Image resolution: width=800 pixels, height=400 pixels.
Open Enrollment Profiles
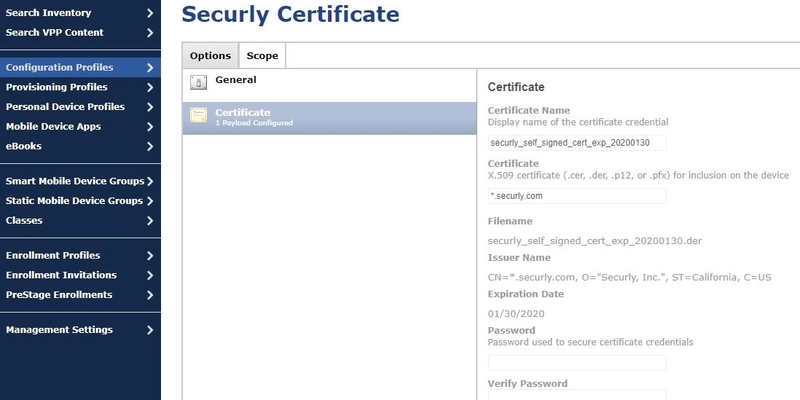(80, 256)
